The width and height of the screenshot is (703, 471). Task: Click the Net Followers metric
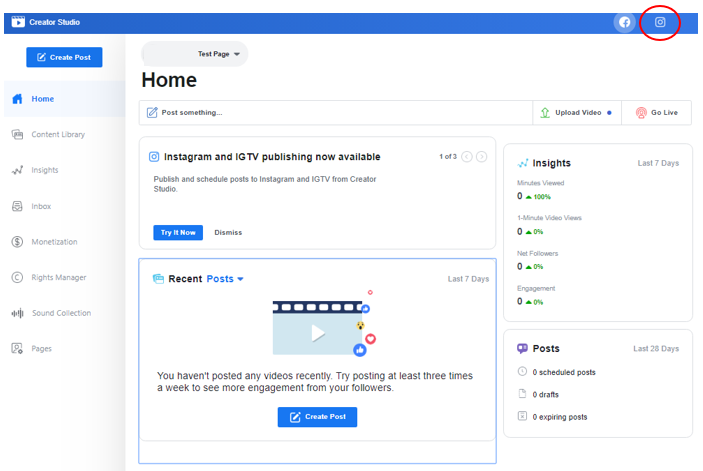[x=537, y=260]
